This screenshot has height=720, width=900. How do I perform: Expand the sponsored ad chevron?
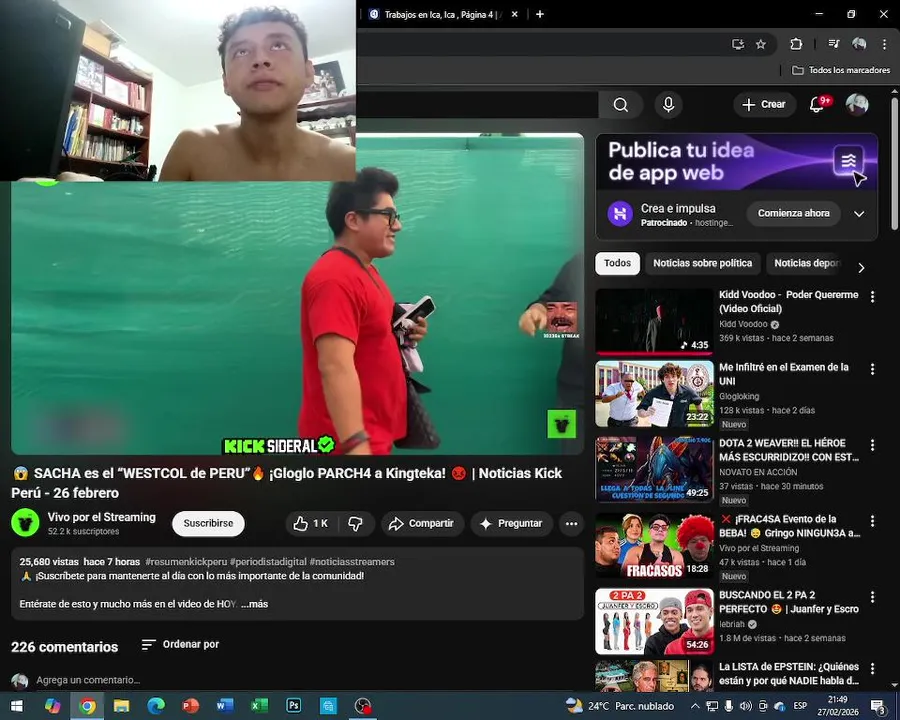coord(859,214)
